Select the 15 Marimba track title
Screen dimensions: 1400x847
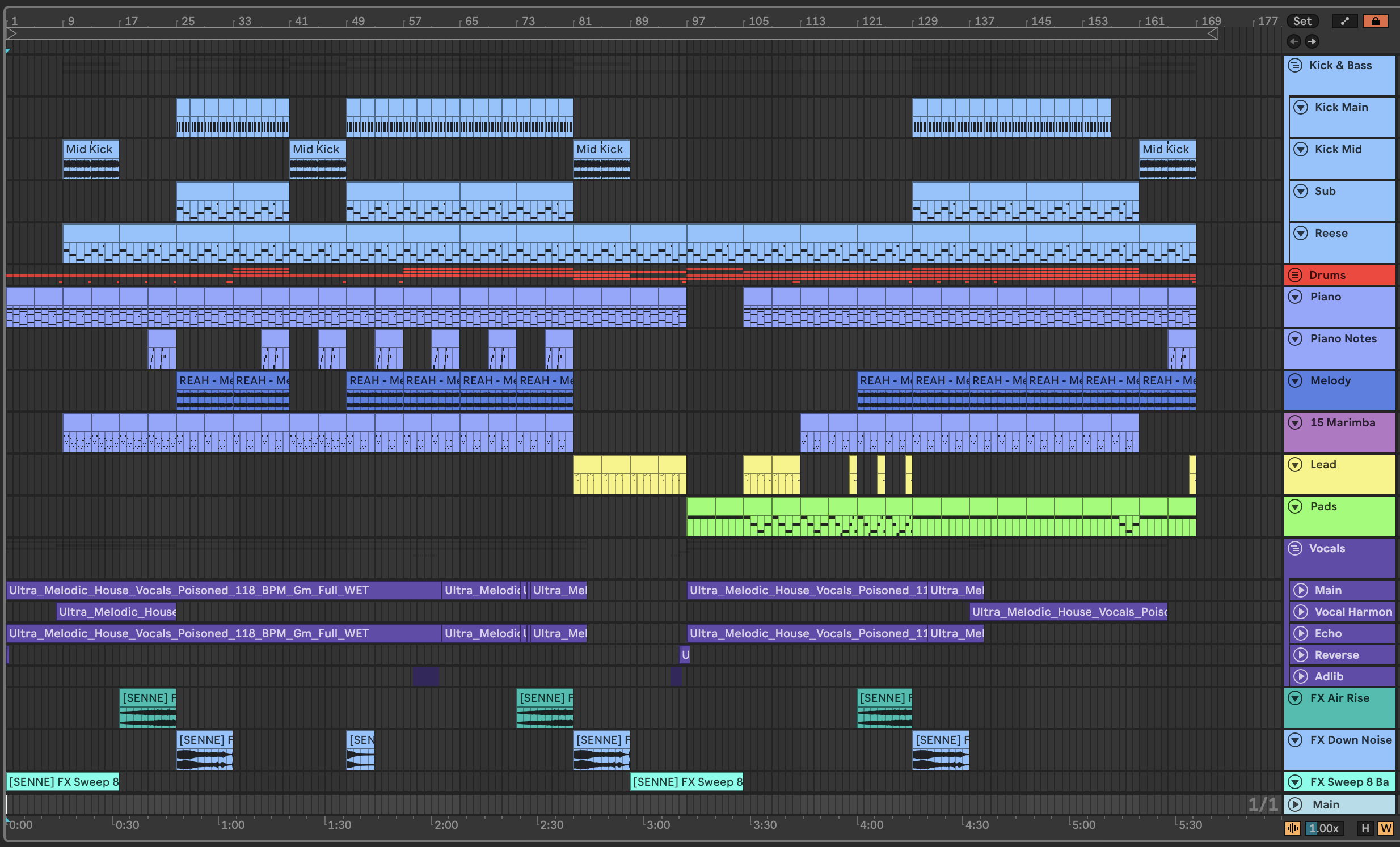tap(1342, 422)
